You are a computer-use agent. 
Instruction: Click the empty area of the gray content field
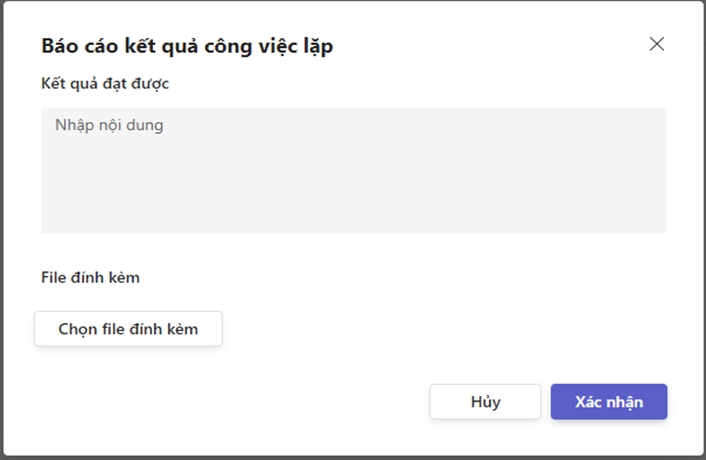tap(400, 190)
